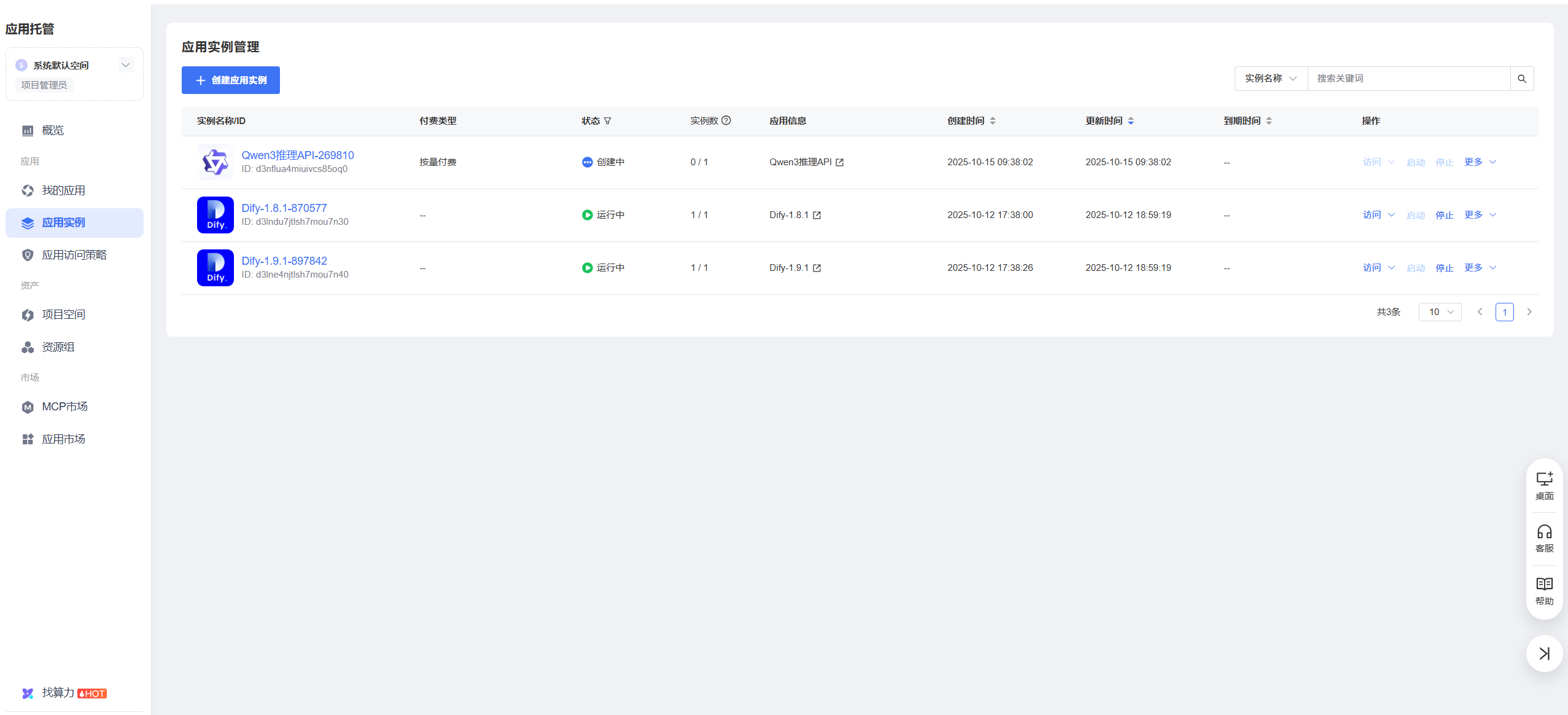The width and height of the screenshot is (1568, 715).
Task: Go to 我的应用 in sidebar
Action: coord(63,190)
